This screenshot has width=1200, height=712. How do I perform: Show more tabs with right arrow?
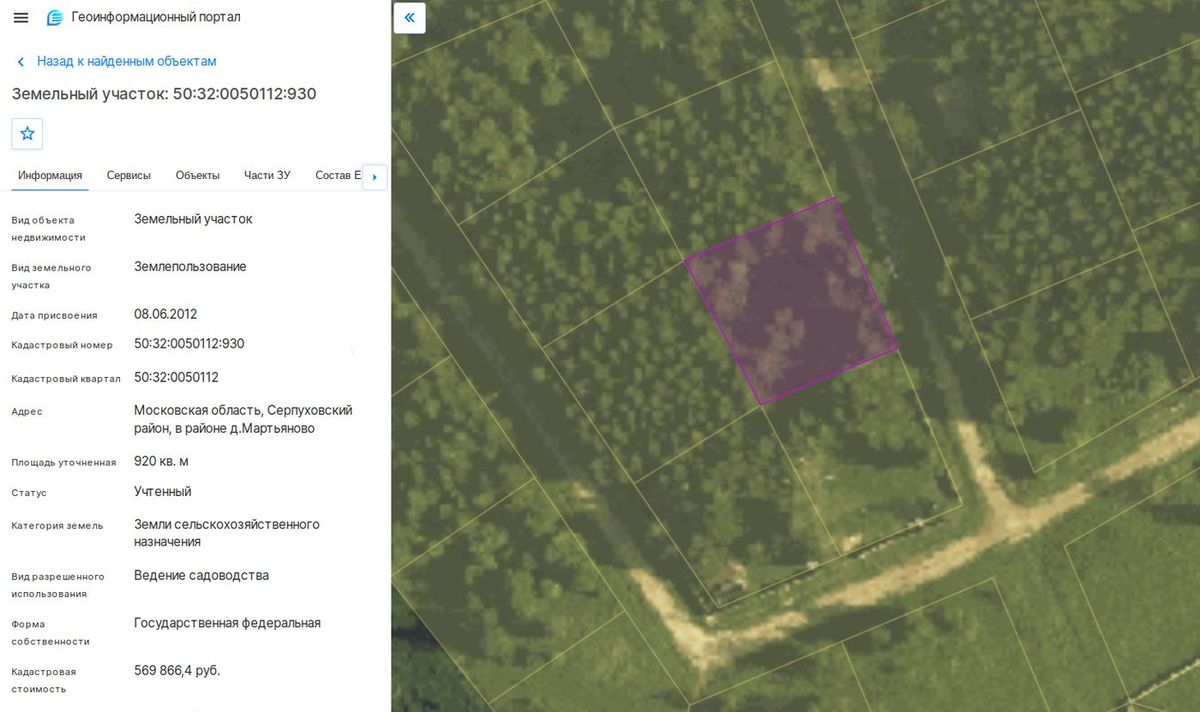[374, 177]
